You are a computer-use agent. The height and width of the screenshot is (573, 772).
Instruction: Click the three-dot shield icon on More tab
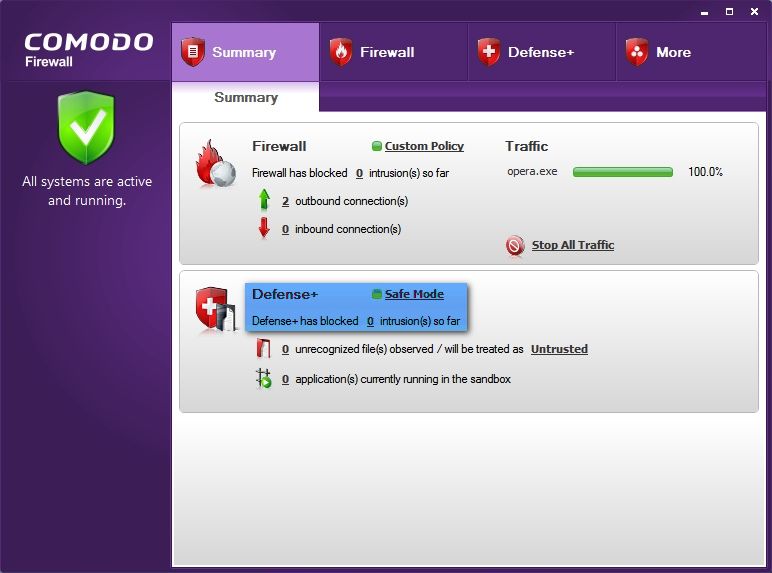(x=637, y=51)
